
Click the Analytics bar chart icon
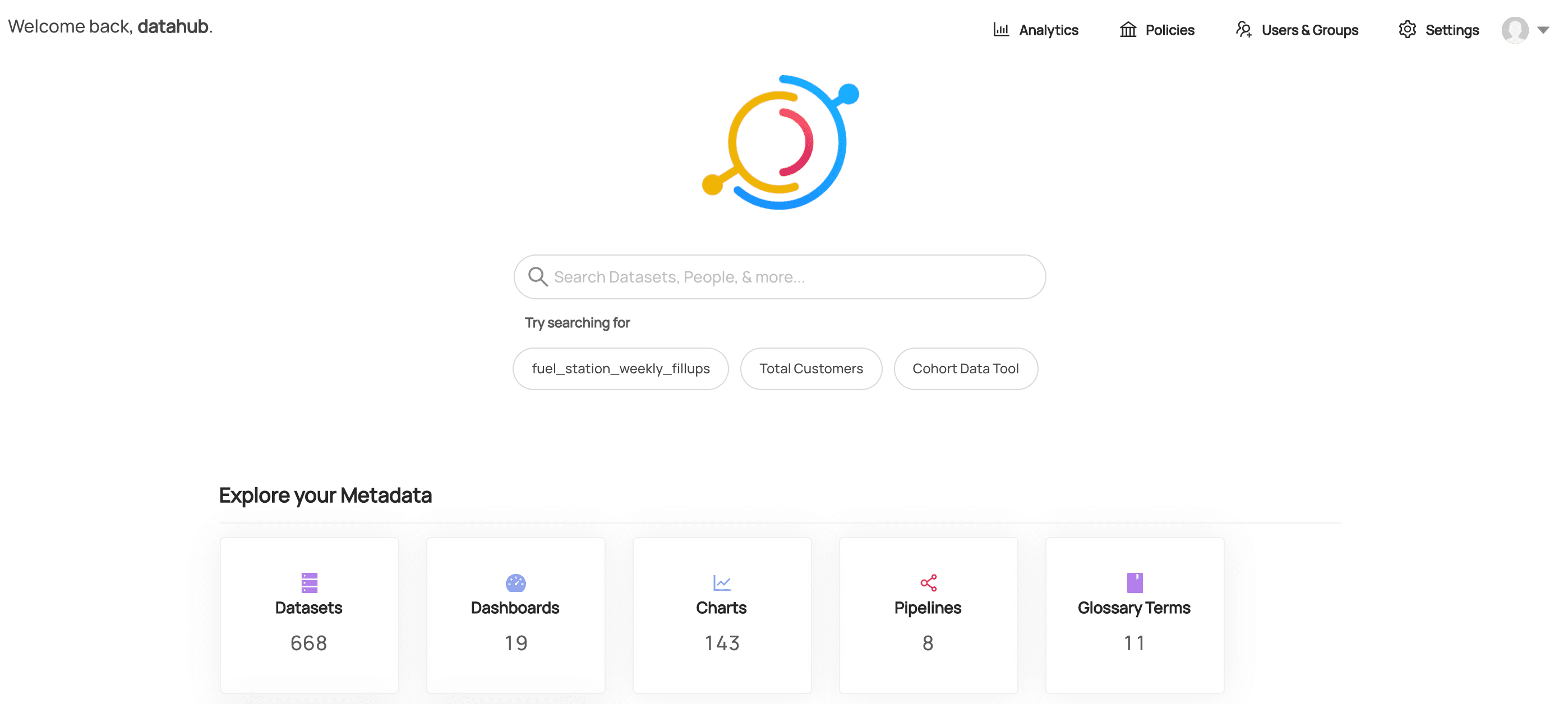[x=1001, y=29]
